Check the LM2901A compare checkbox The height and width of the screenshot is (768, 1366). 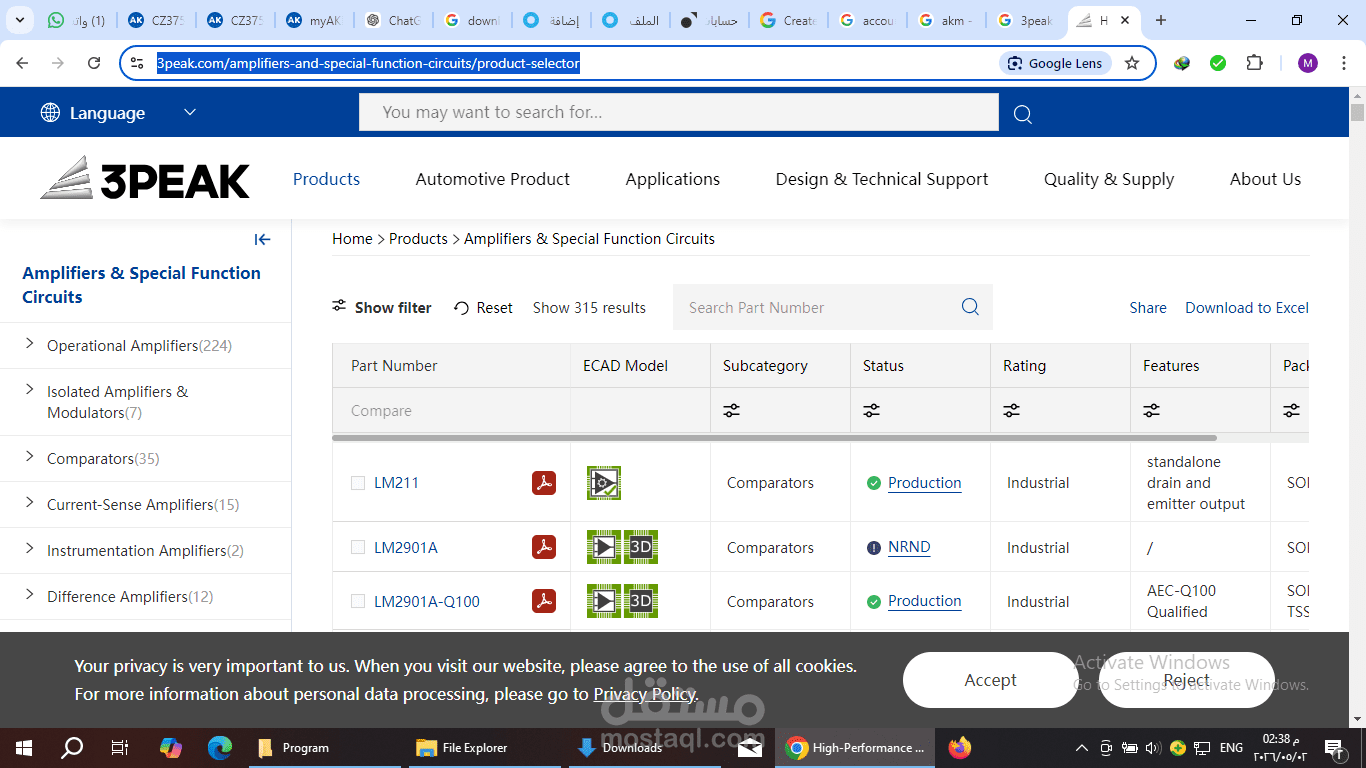[x=358, y=547]
